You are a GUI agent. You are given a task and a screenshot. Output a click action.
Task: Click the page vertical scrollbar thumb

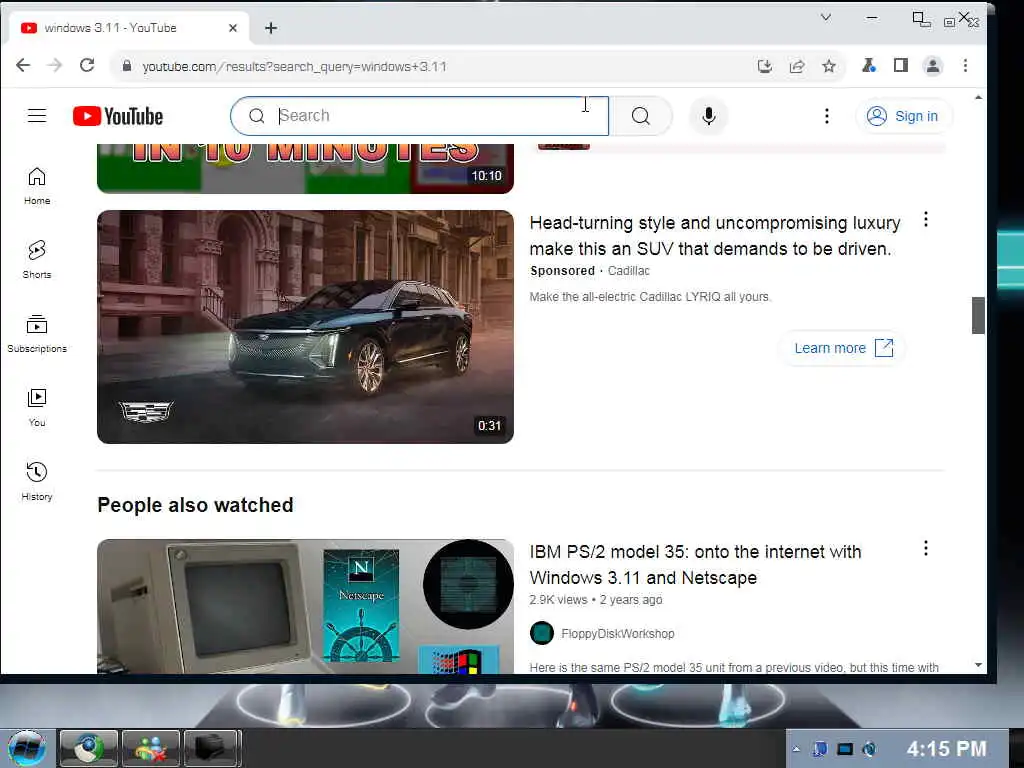click(978, 315)
